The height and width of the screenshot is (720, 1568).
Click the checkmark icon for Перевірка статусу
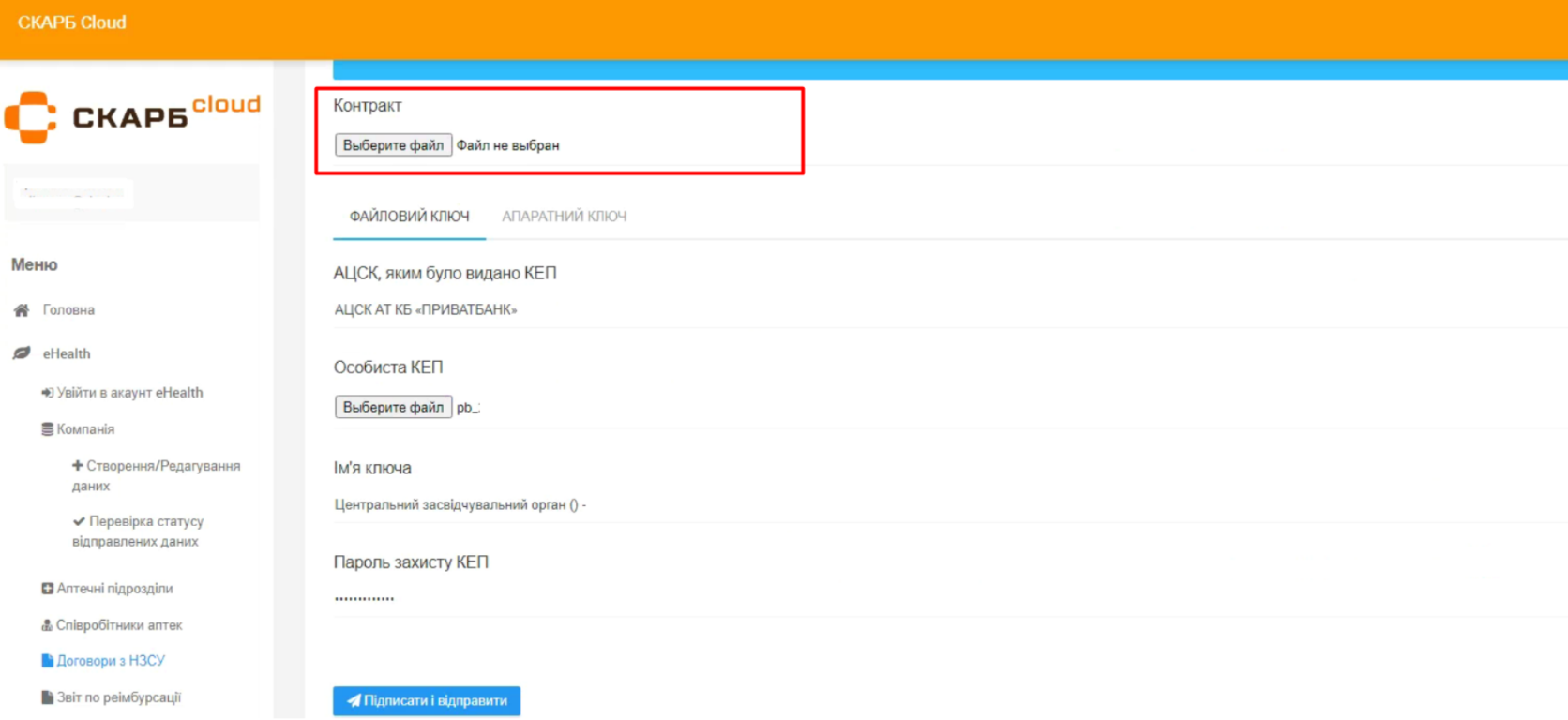click(79, 521)
